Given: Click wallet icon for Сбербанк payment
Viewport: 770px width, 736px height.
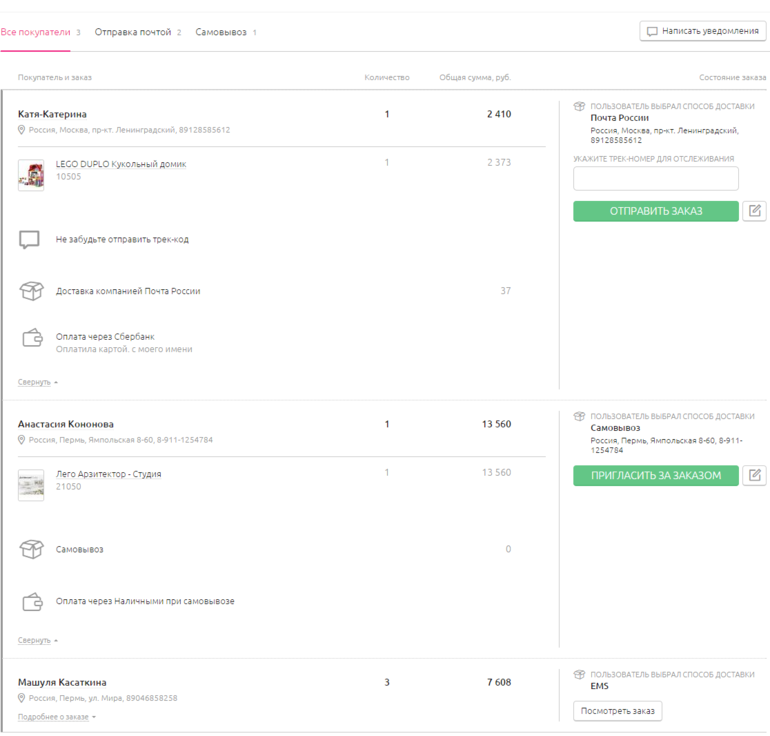Looking at the screenshot, I should (31, 340).
